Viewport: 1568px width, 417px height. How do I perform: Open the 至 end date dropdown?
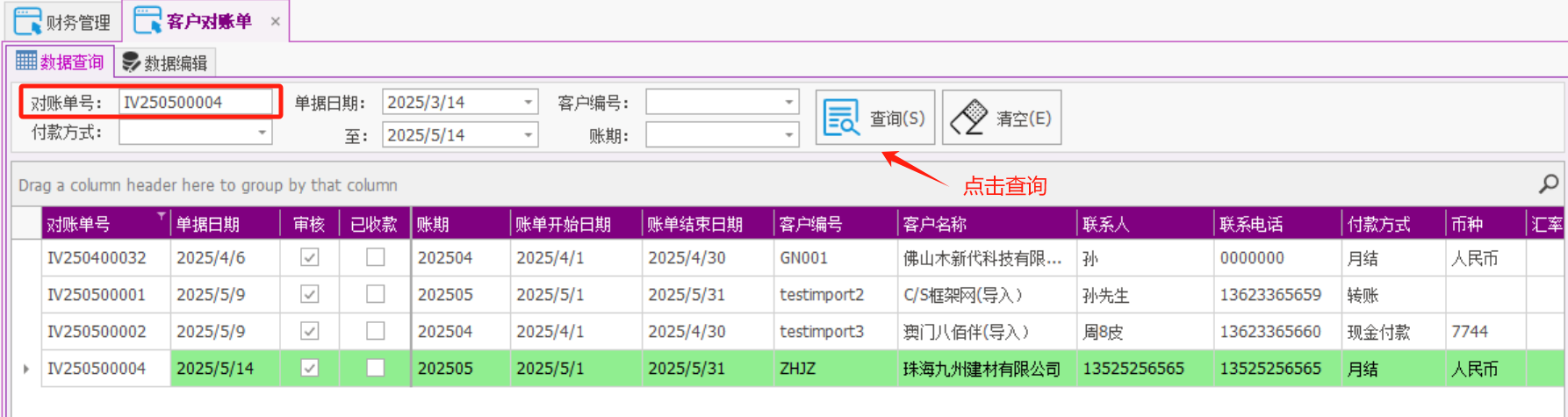528,135
